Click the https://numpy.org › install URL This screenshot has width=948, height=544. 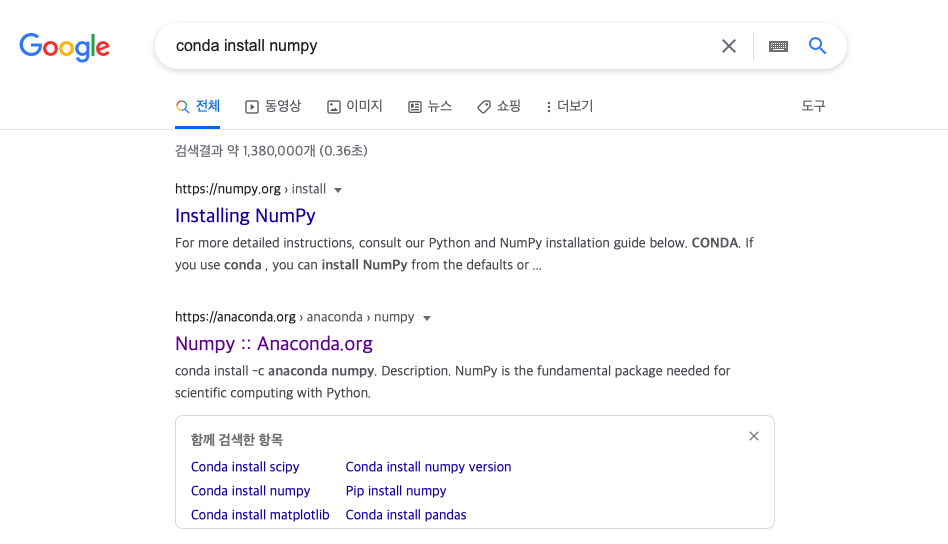250,189
